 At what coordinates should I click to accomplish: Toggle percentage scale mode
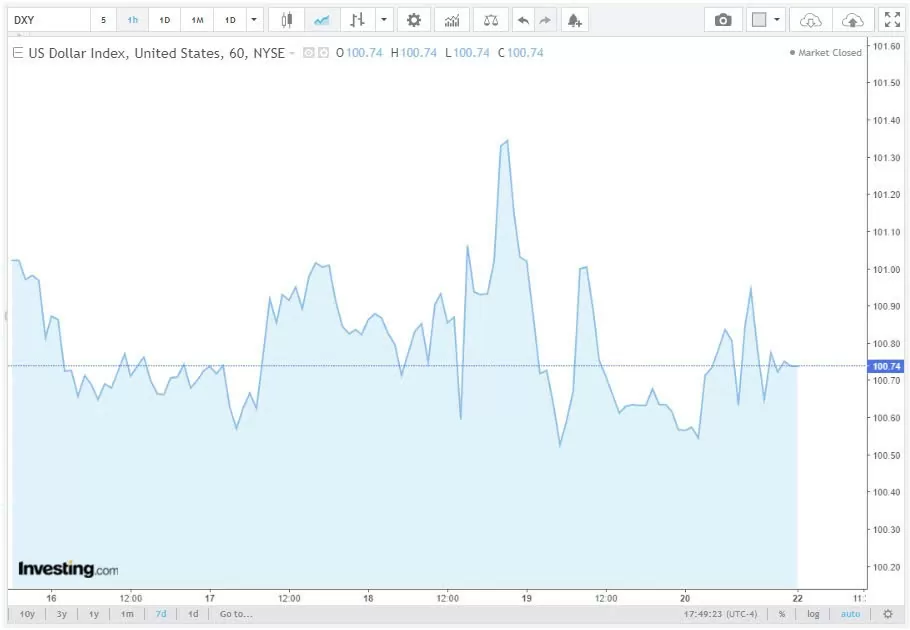782,614
